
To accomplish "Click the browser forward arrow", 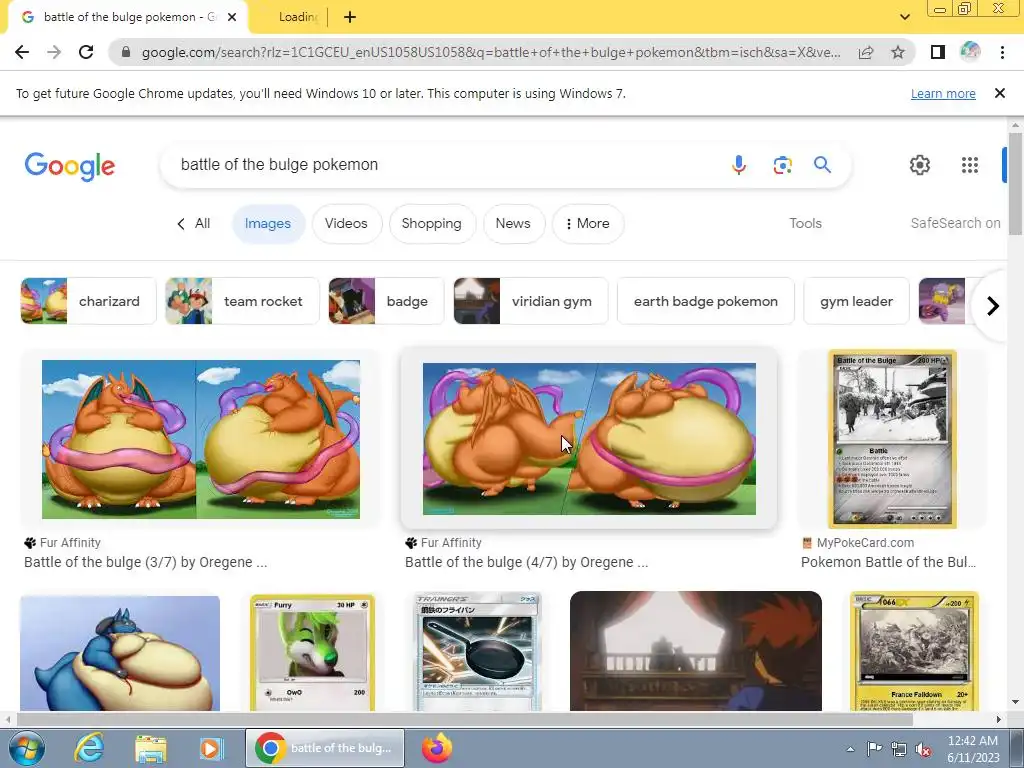I will click(x=54, y=52).
